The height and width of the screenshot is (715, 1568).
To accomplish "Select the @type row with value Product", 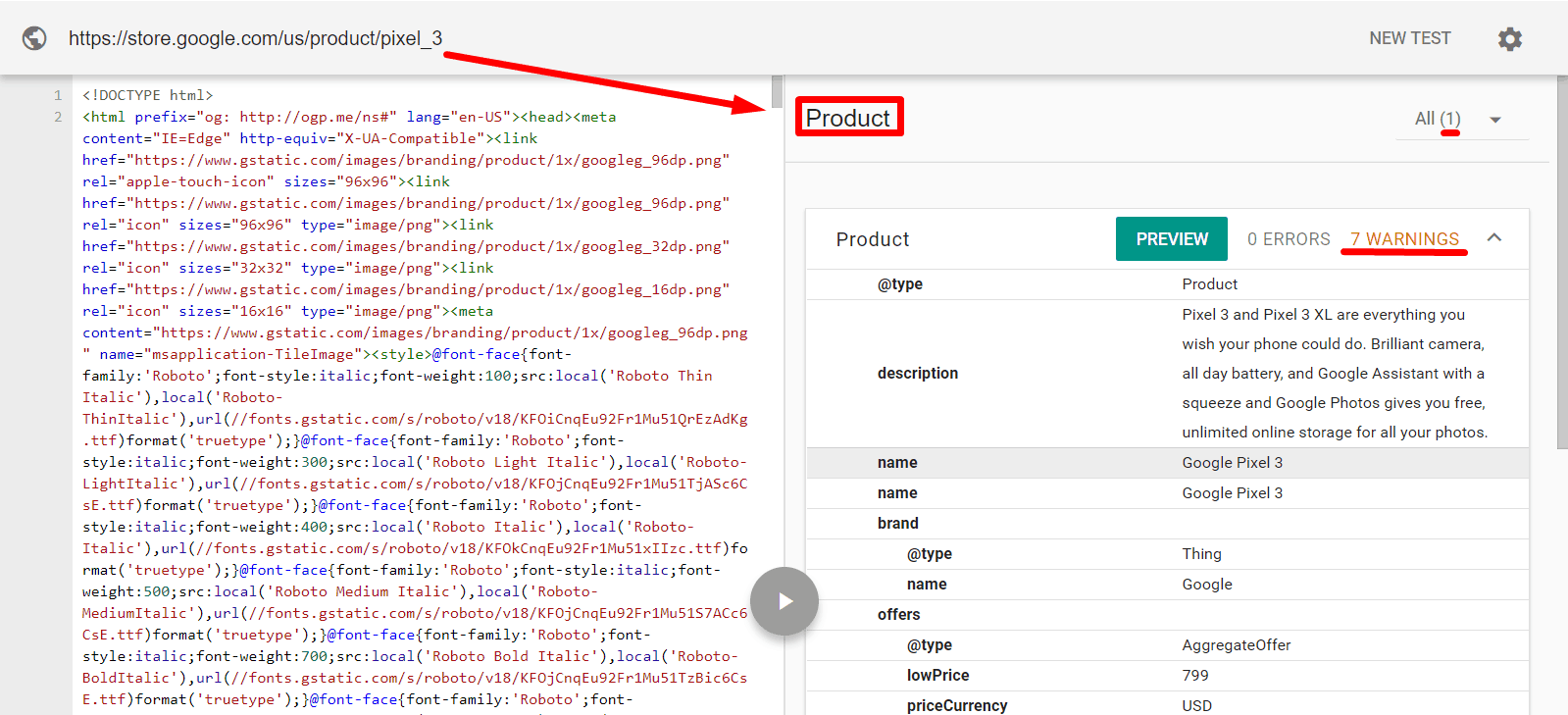I will coord(1167,284).
